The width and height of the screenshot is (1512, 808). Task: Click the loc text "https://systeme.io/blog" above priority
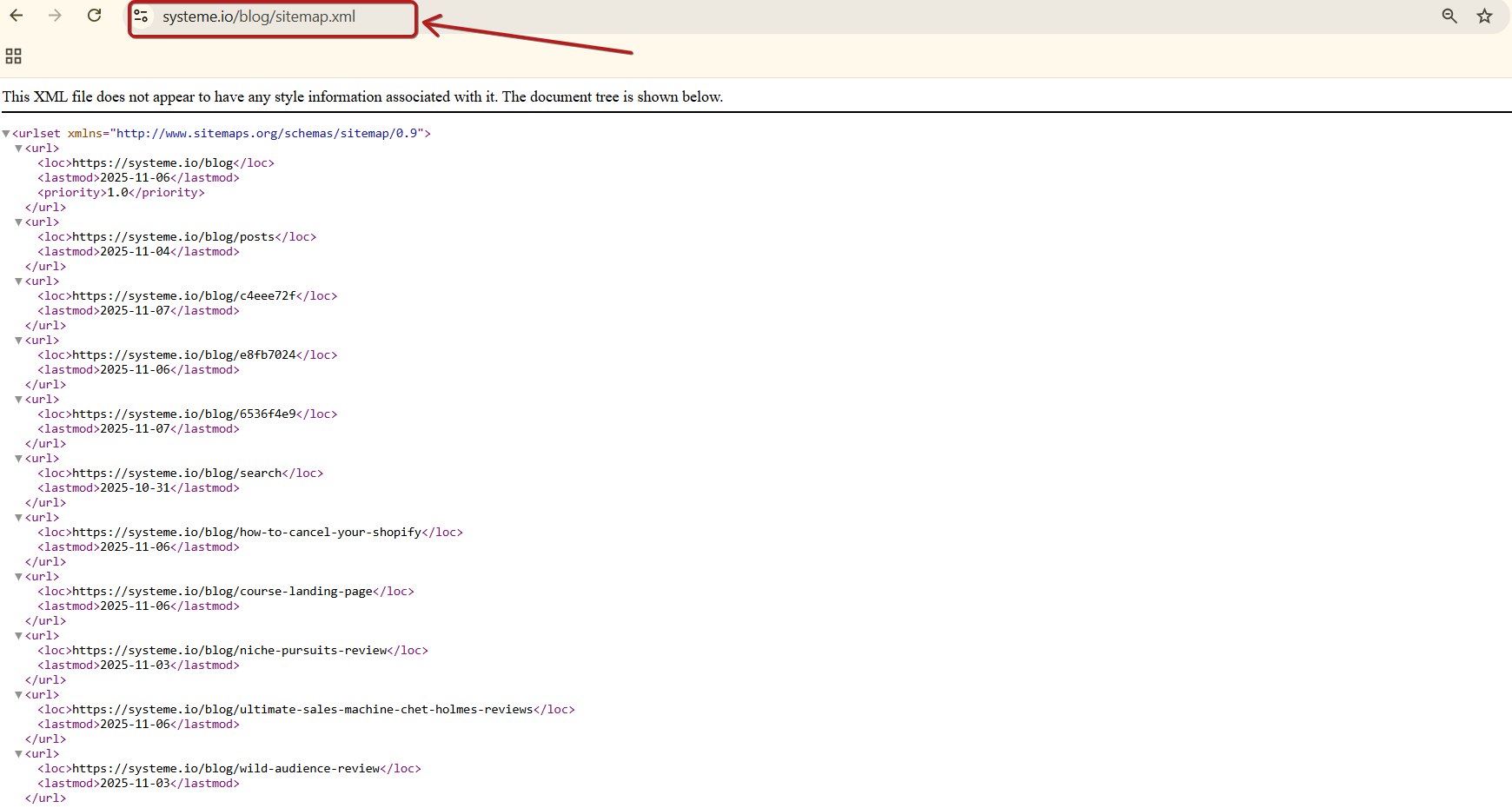[153, 163]
